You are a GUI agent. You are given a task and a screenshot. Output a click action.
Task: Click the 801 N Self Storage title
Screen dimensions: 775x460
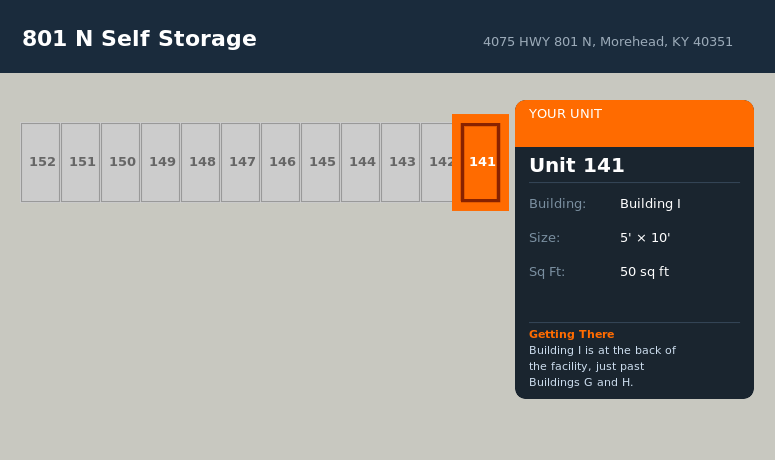tap(139, 39)
